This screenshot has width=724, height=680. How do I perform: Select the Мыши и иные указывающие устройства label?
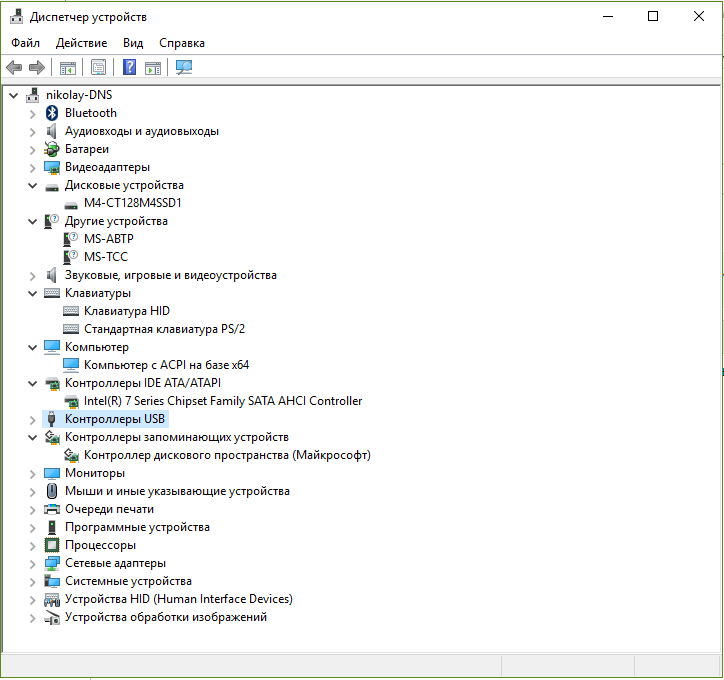click(x=177, y=491)
